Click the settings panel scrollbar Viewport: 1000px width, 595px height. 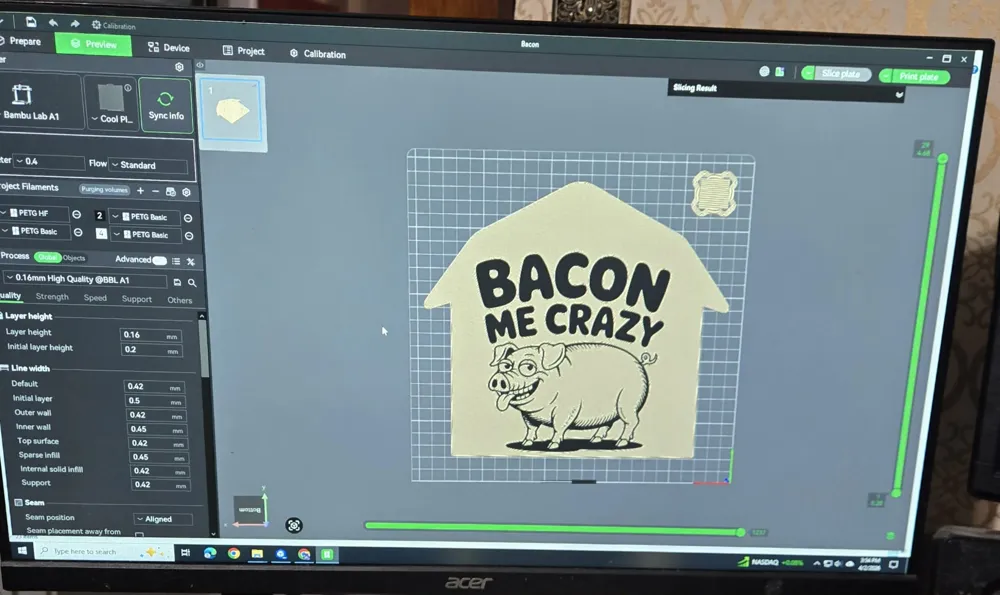(203, 348)
